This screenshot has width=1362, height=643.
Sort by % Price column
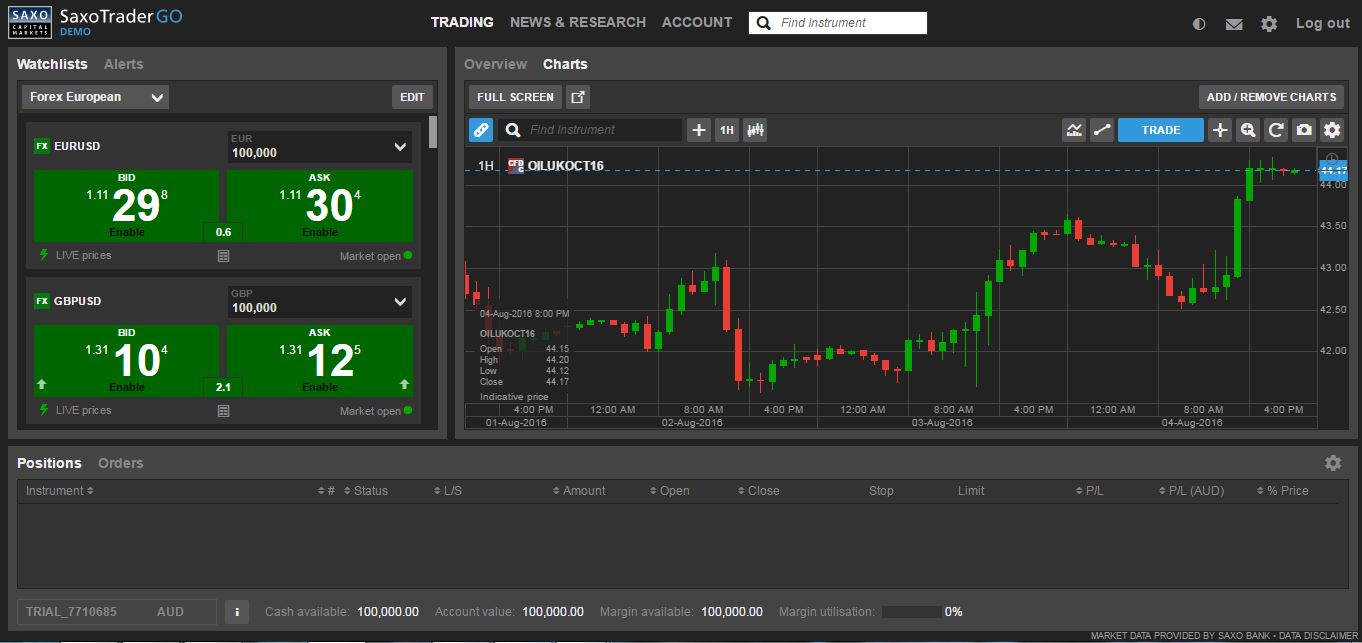click(x=1283, y=491)
